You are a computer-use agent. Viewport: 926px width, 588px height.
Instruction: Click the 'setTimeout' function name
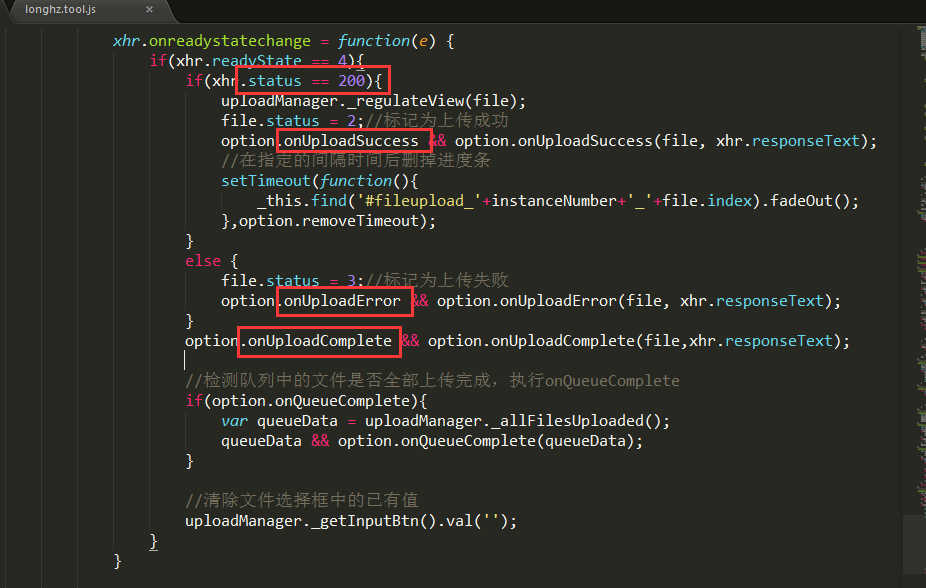pyautogui.click(x=266, y=181)
